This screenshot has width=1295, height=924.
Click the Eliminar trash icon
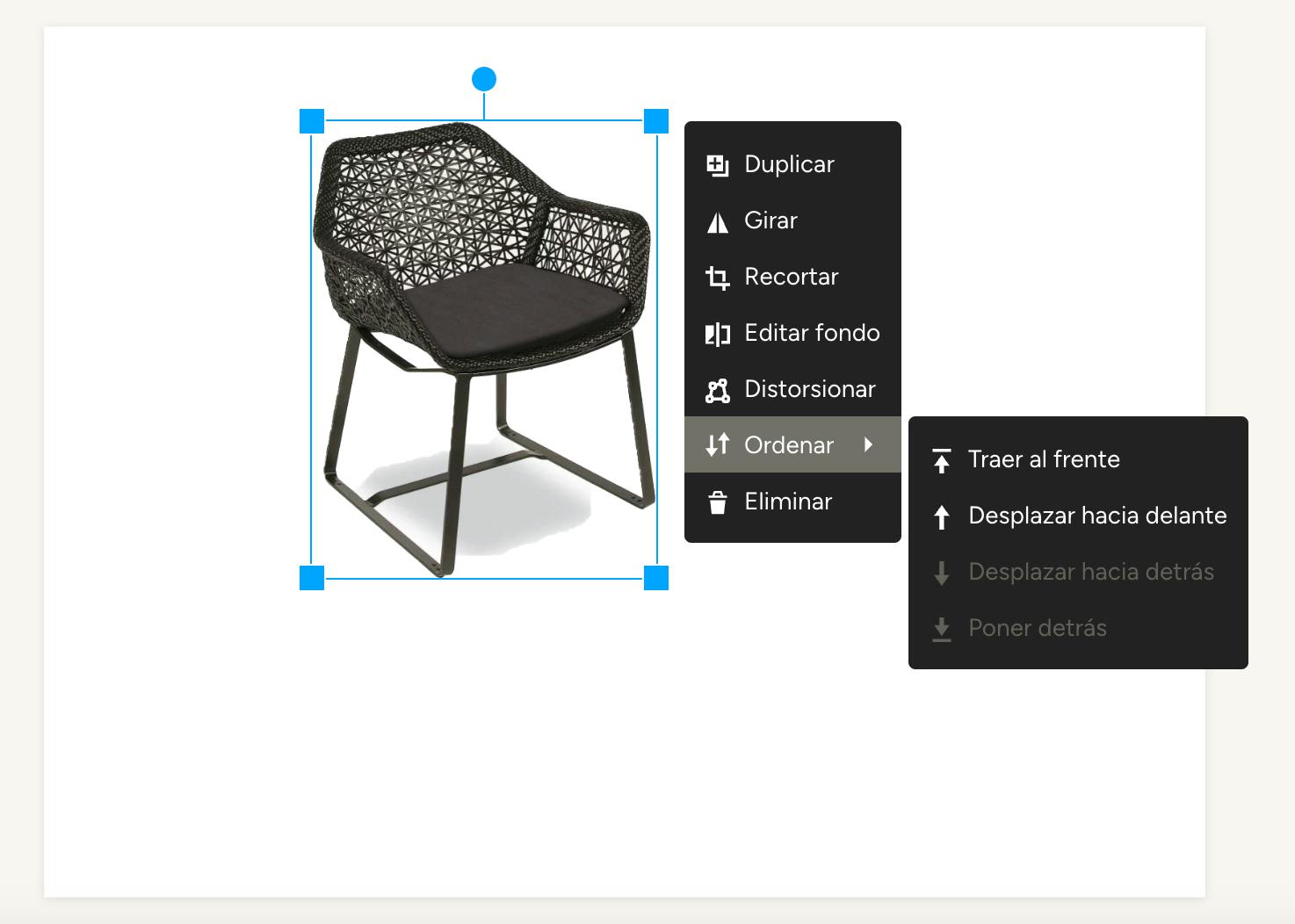pos(718,502)
